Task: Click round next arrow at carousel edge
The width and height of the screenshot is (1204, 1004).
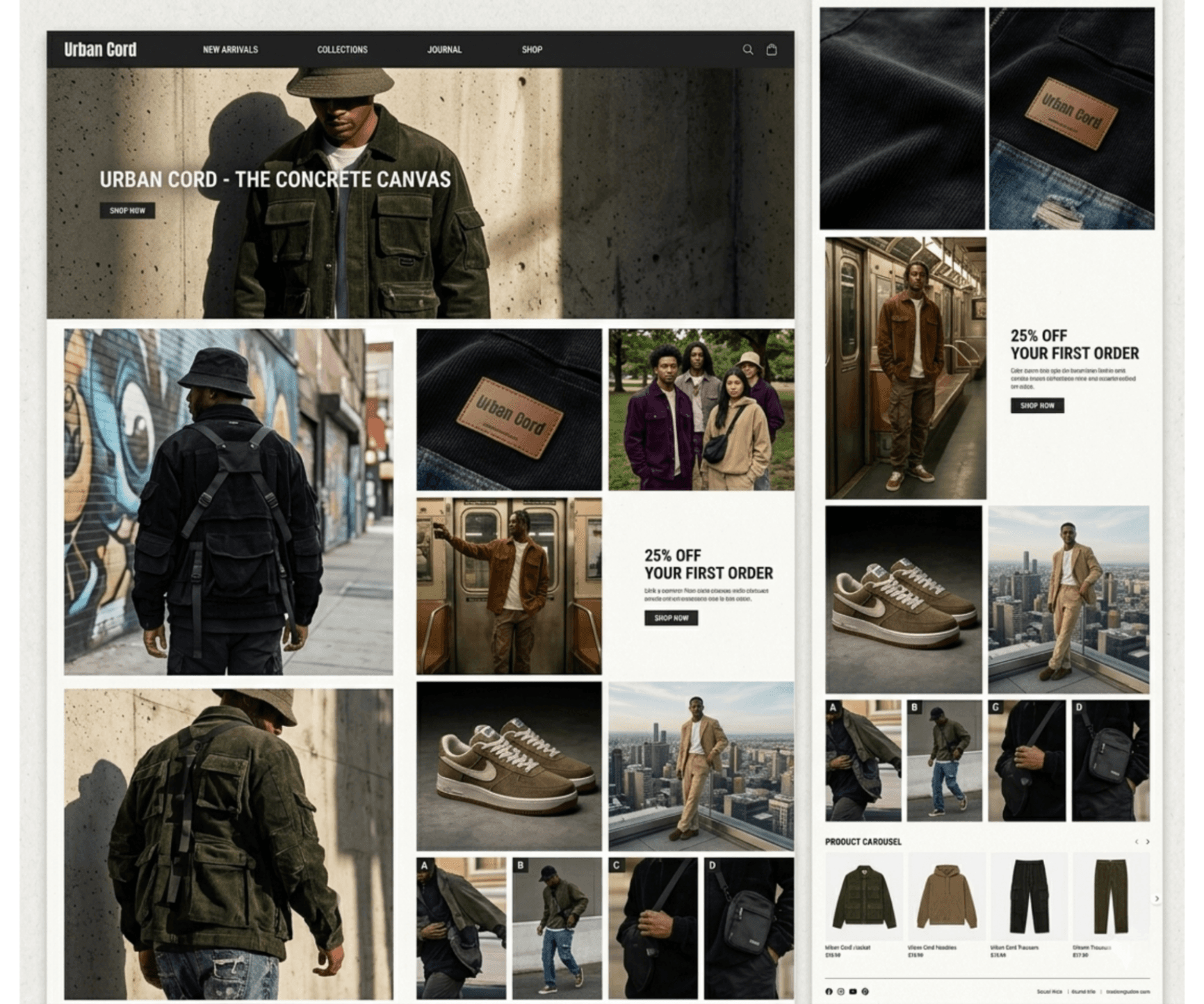Action: coord(1157,898)
